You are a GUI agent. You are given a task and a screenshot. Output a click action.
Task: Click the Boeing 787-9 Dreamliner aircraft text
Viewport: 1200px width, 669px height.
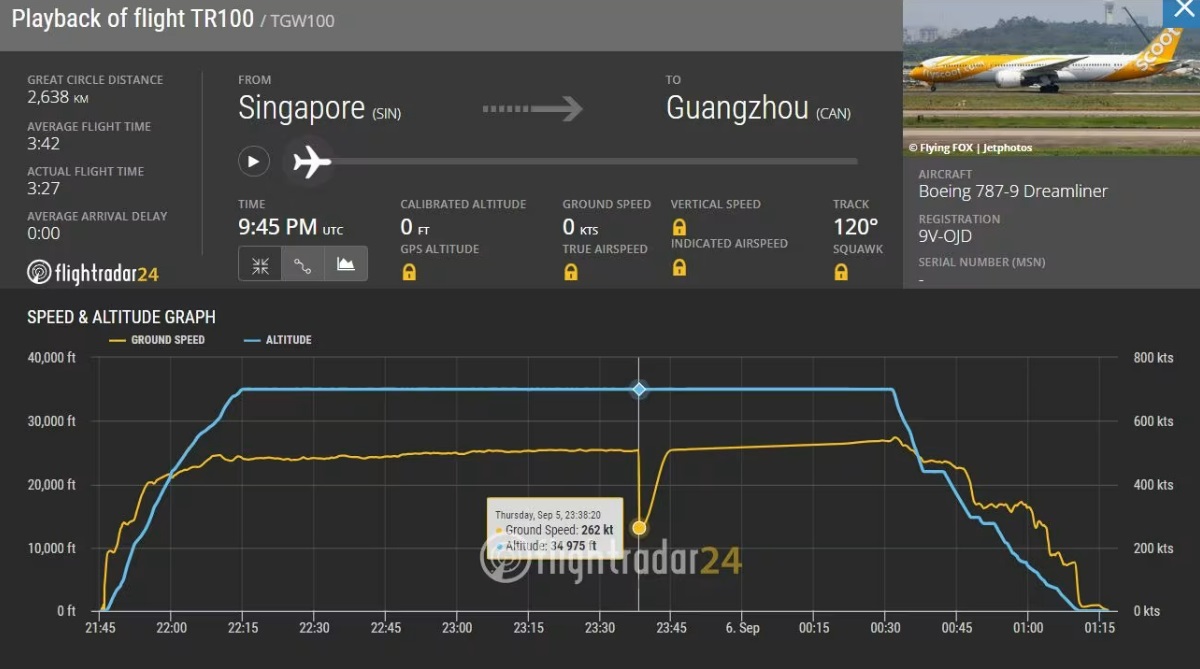tap(1013, 191)
